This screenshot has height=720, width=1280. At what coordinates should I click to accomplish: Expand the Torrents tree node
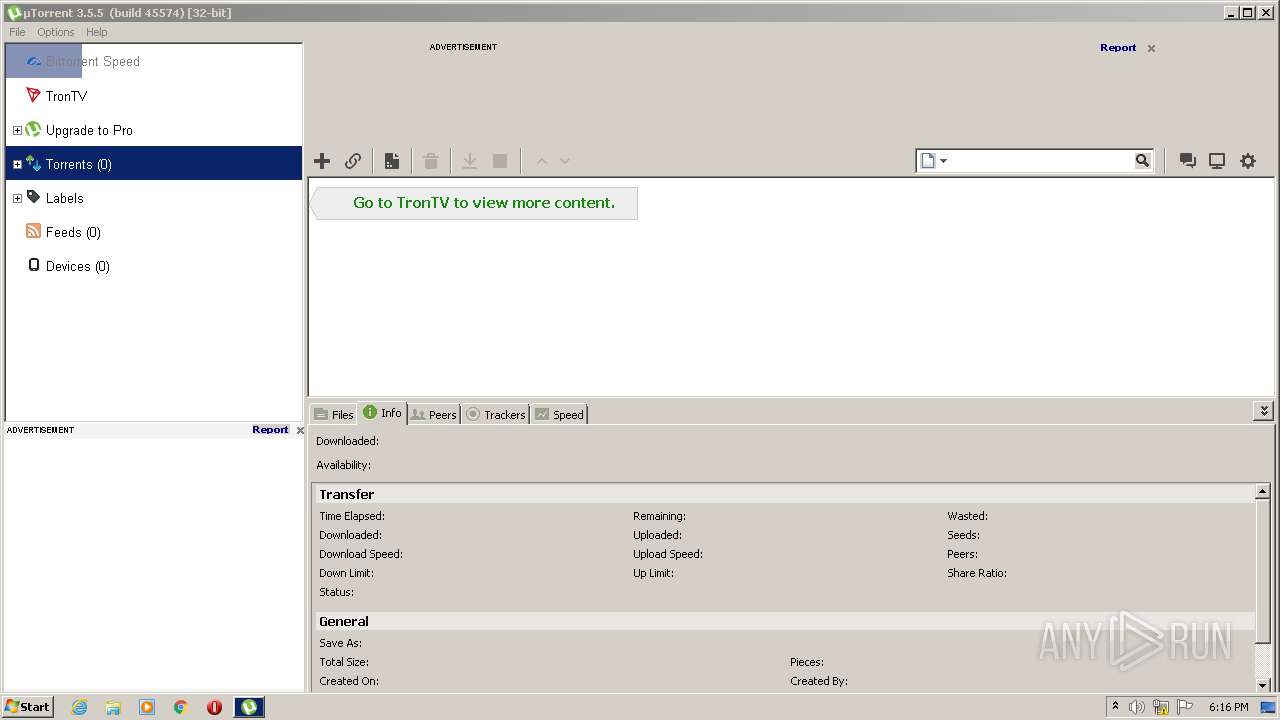click(x=17, y=164)
